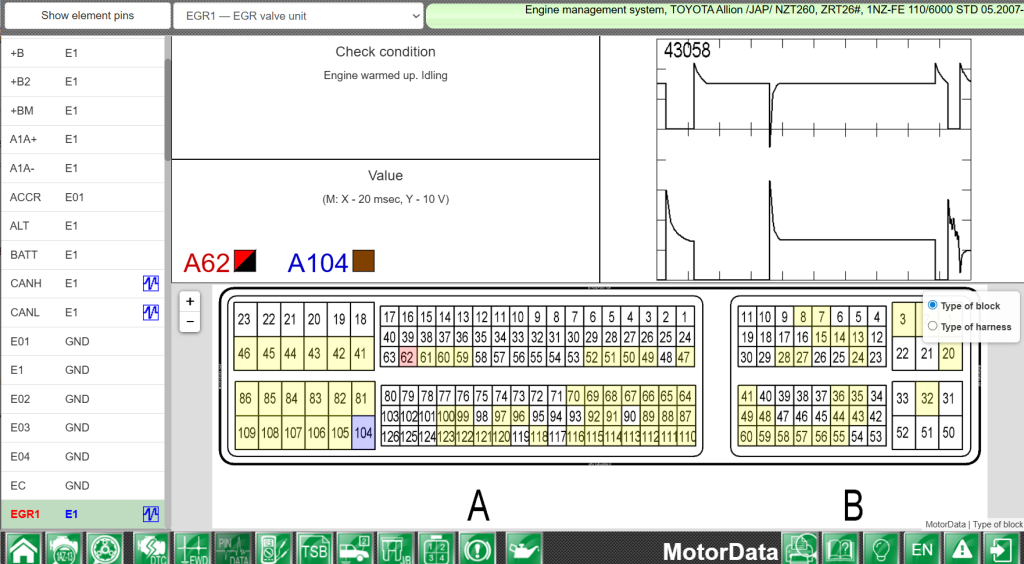
Task: Select the E03 GND row
Action: pyautogui.click(x=83, y=428)
